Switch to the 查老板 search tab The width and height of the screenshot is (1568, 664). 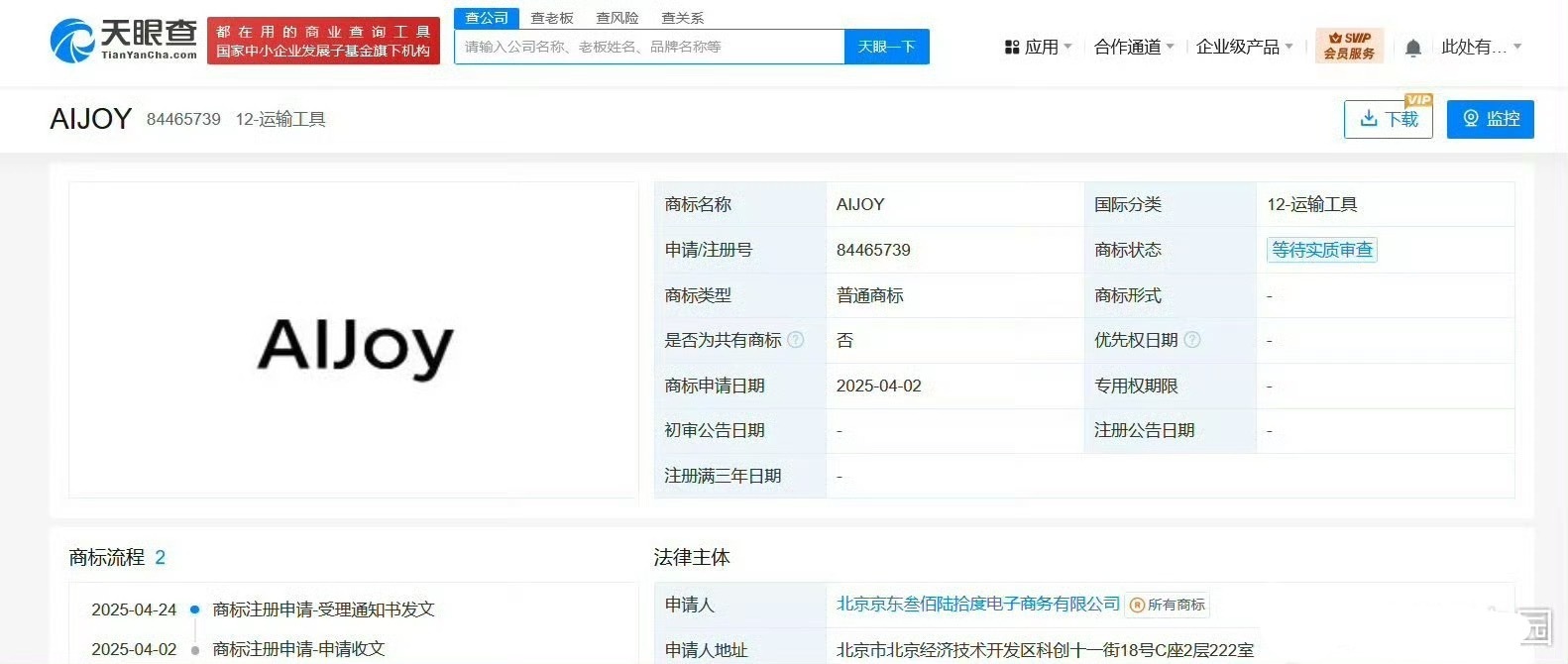click(552, 18)
